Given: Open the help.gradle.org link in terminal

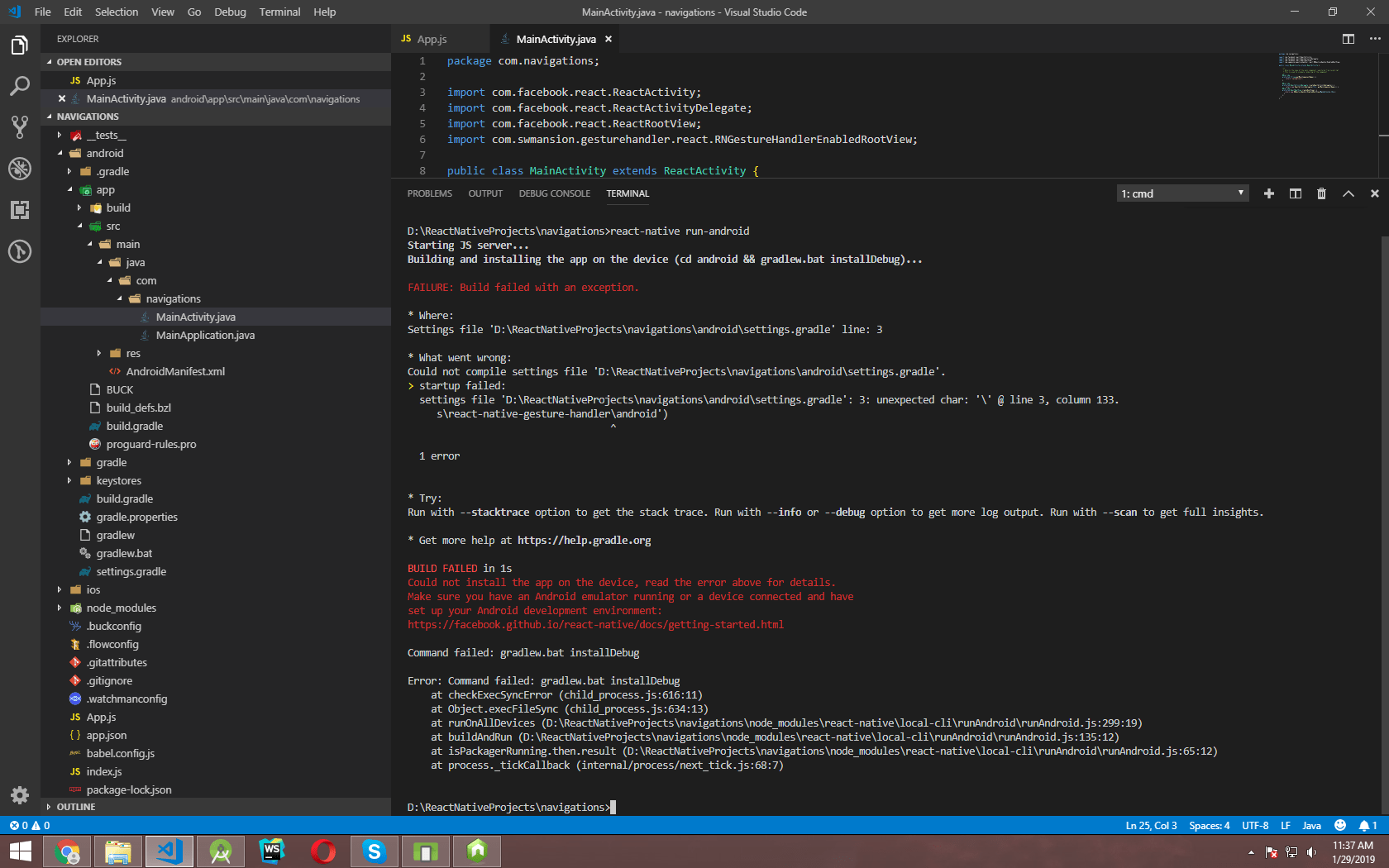Looking at the screenshot, I should pyautogui.click(x=584, y=540).
